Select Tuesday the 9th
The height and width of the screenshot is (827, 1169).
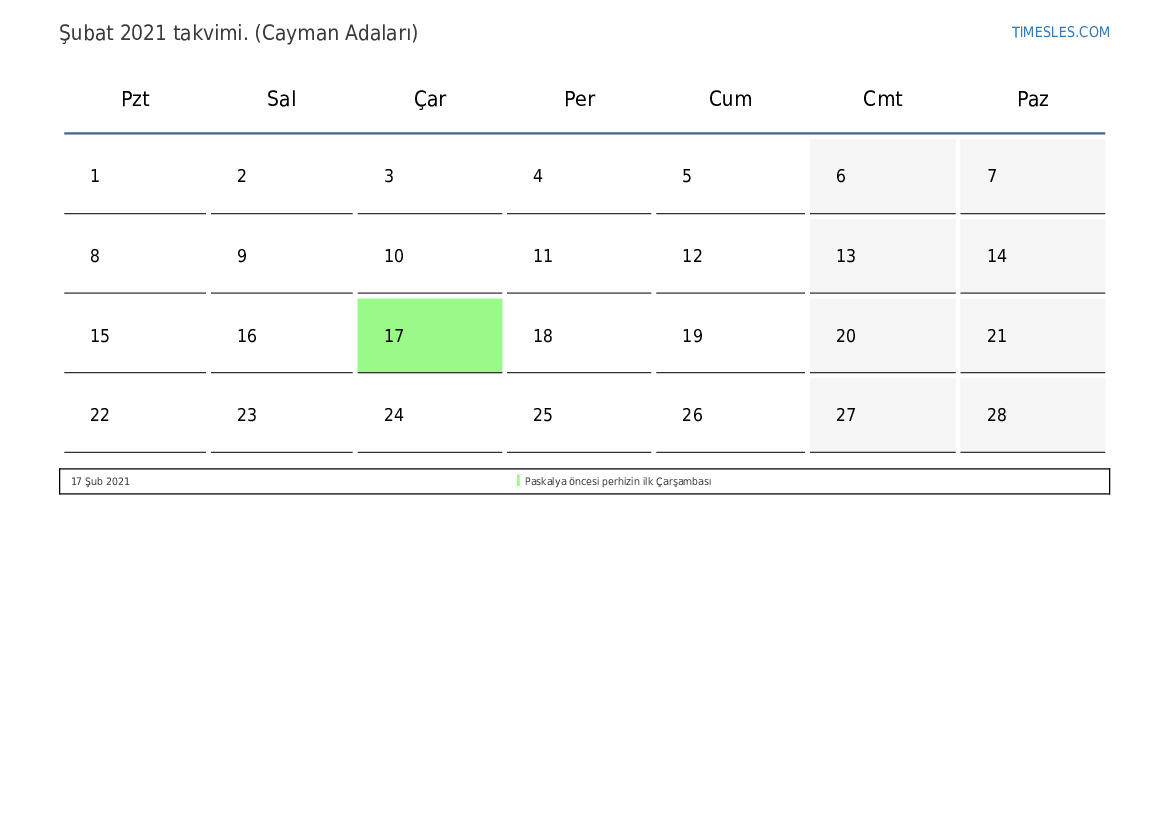[x=281, y=257]
